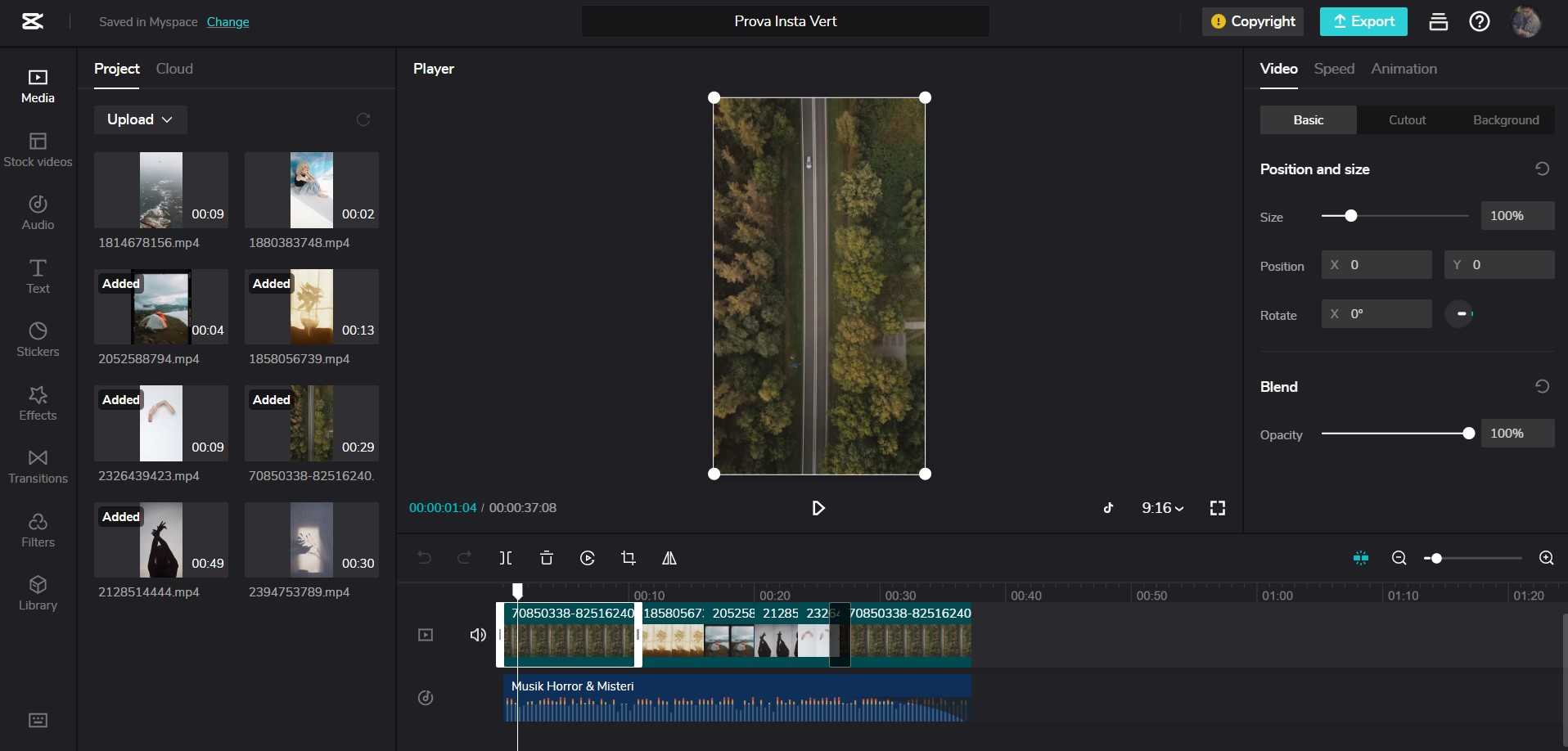The image size is (1568, 751).
Task: Open the Text panel
Action: [38, 277]
